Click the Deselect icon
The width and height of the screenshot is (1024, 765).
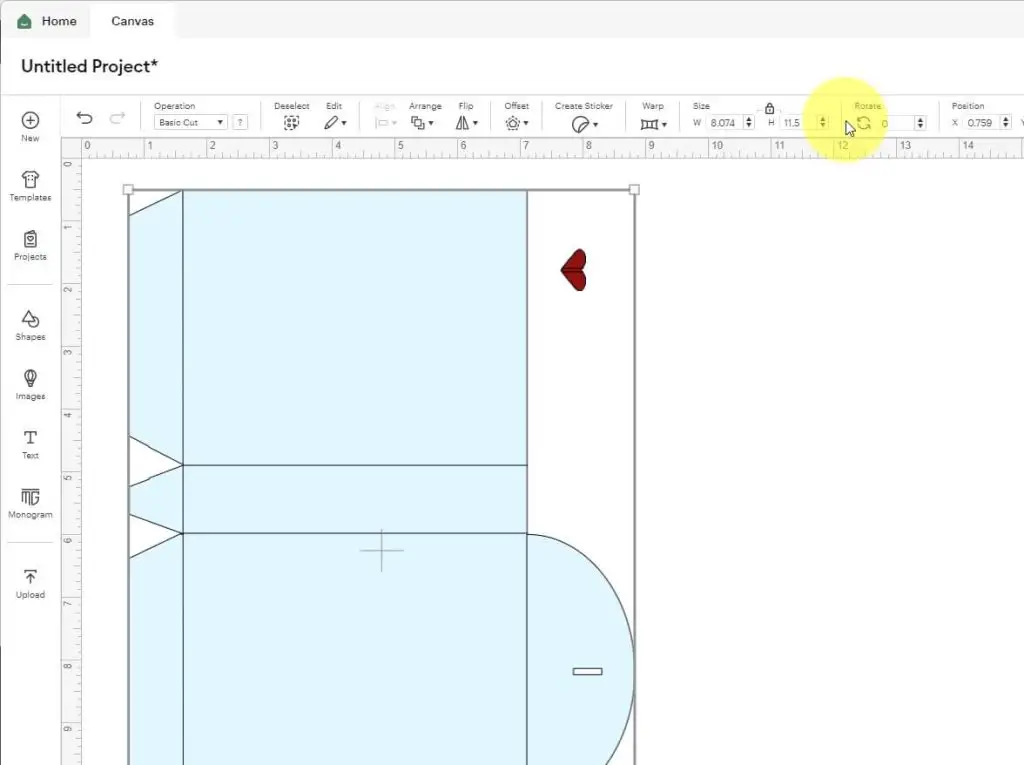pos(291,123)
